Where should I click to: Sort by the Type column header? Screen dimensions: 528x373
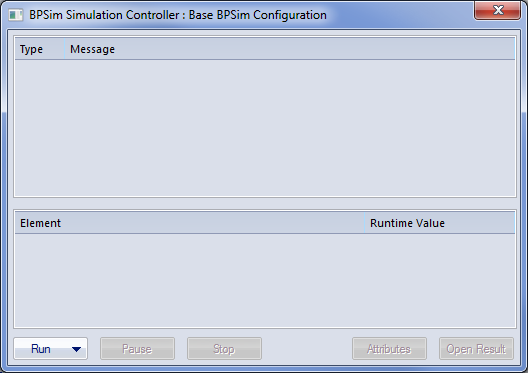coord(39,49)
